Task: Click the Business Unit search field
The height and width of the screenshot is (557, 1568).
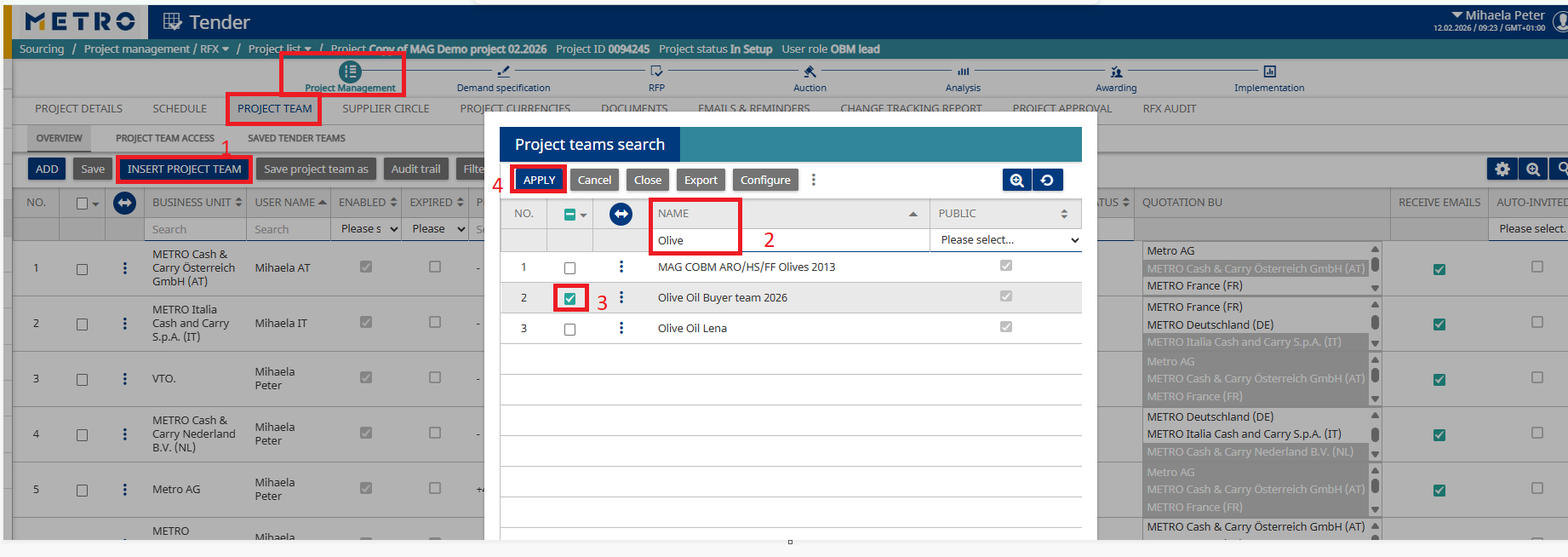Action: point(195,229)
